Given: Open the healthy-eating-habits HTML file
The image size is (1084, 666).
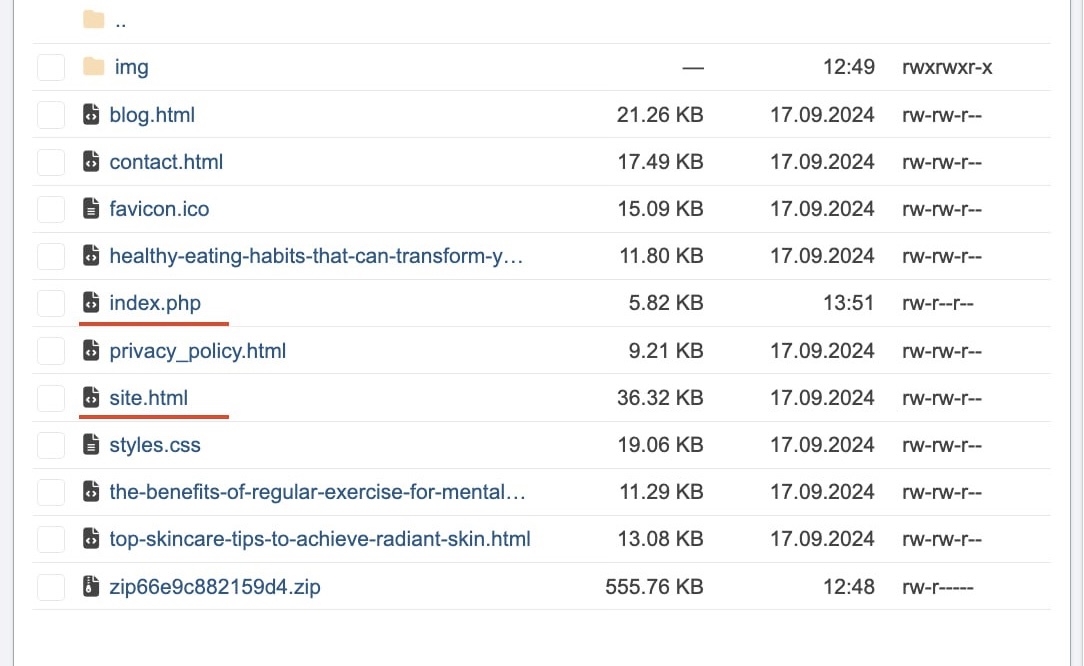Looking at the screenshot, I should coord(316,256).
